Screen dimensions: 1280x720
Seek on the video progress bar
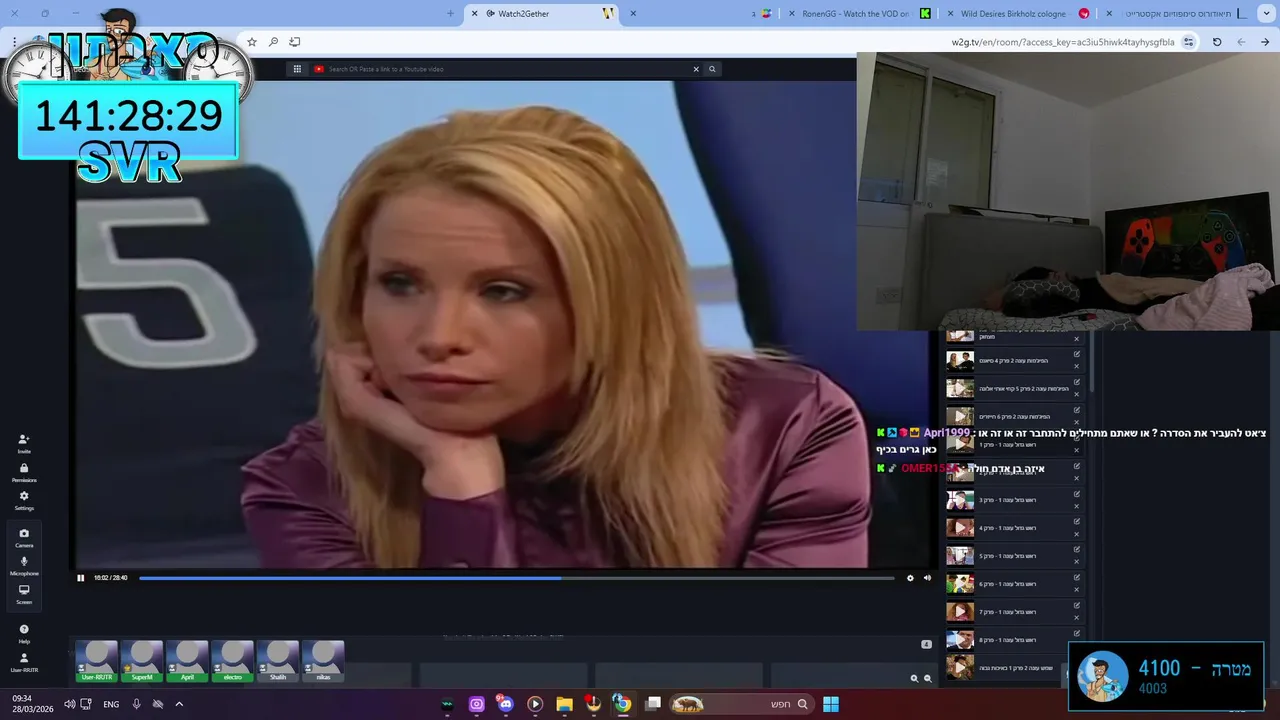(516, 578)
